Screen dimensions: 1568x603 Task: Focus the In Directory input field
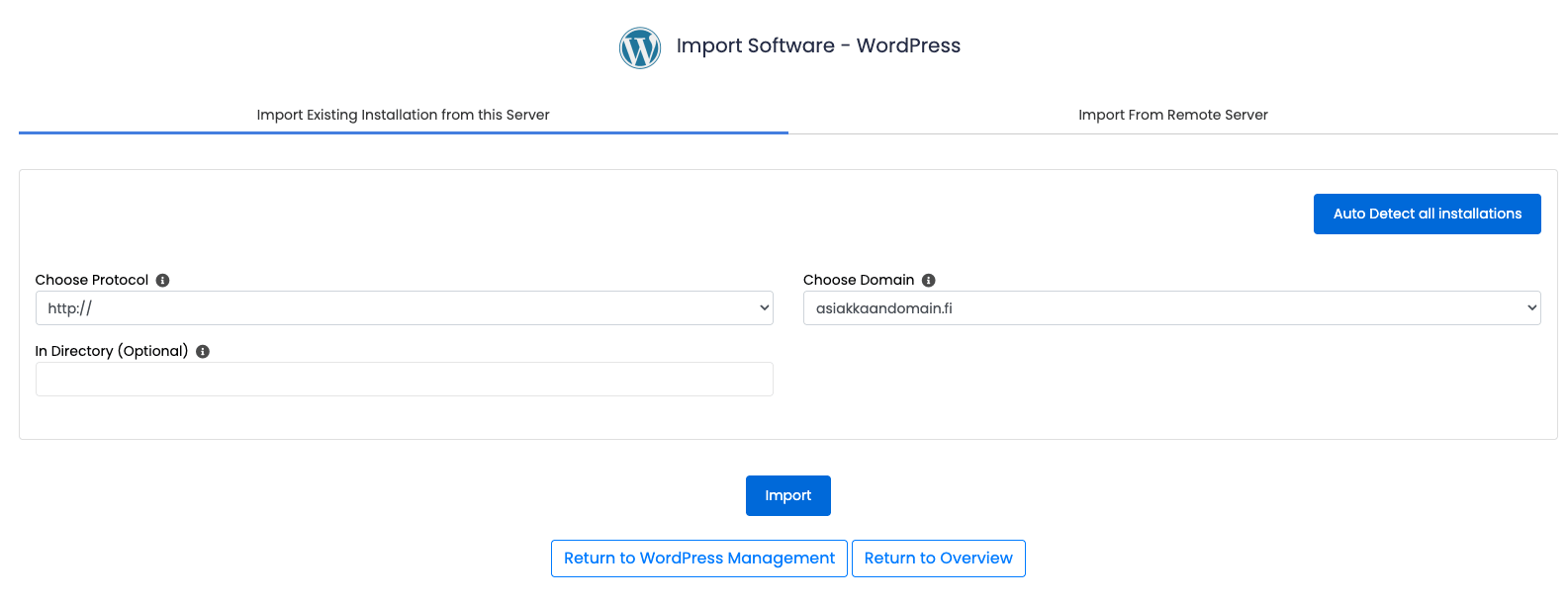405,380
